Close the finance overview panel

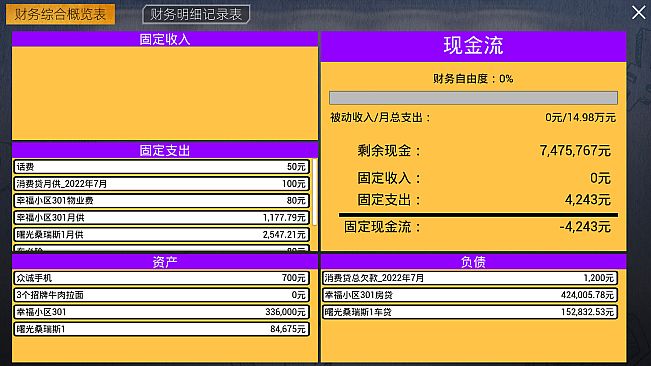pyautogui.click(x=639, y=12)
